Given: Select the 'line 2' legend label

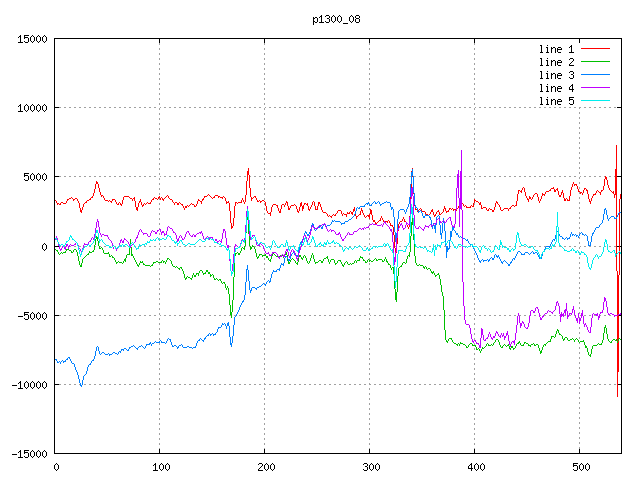Looking at the screenshot, I should [x=556, y=62].
